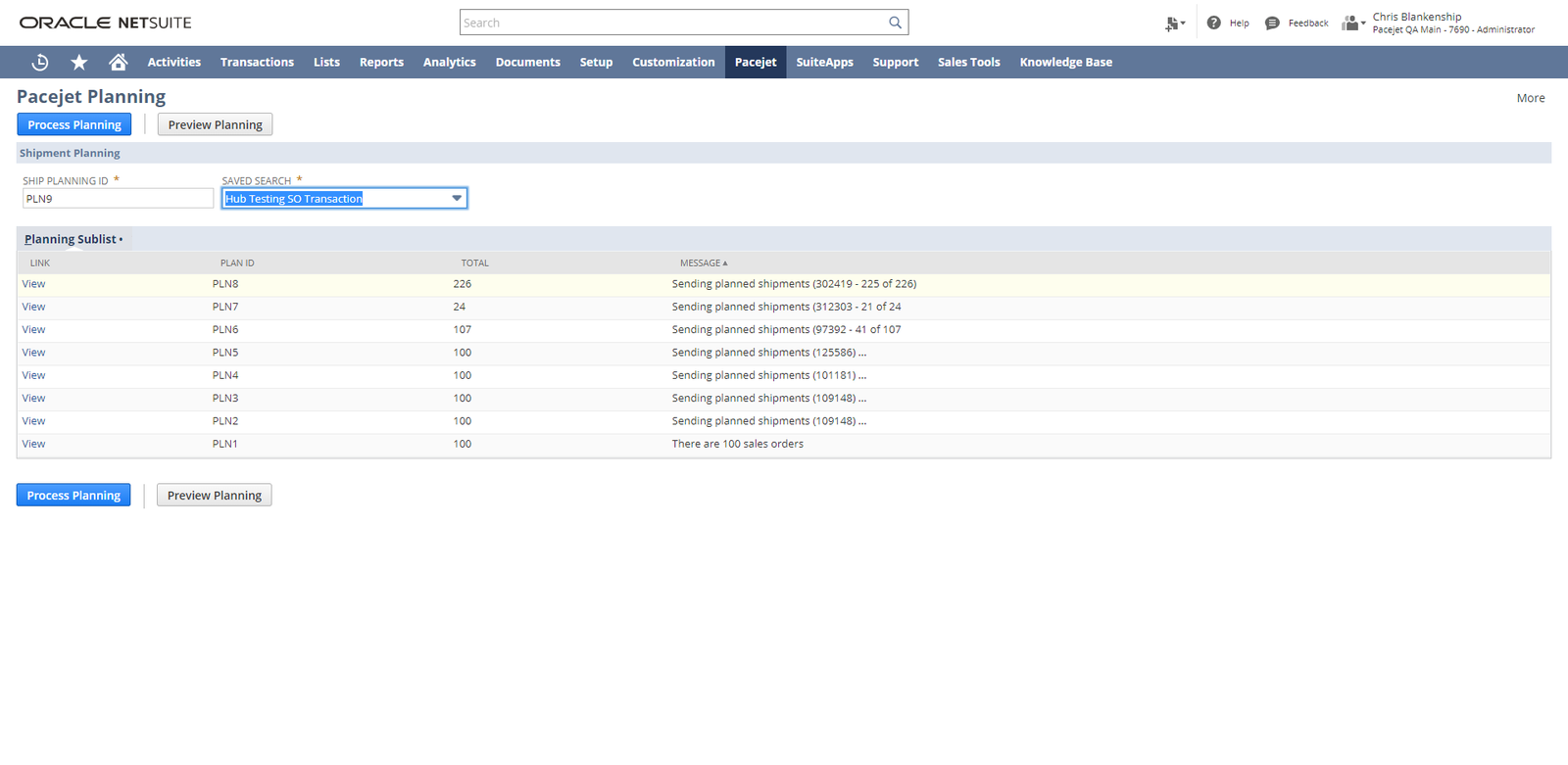The width and height of the screenshot is (1568, 765).
Task: Click message 'There are 100 sales orders'
Action: [x=738, y=444]
